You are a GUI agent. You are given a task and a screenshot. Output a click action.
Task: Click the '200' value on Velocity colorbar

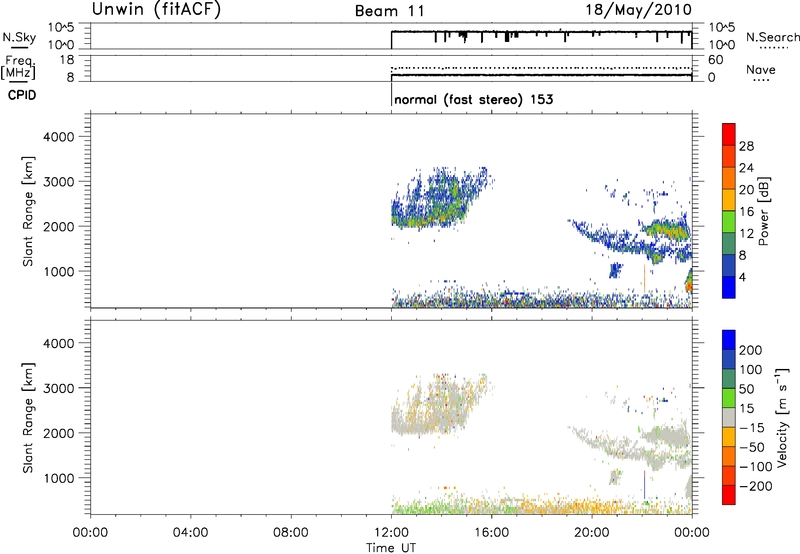751,350
